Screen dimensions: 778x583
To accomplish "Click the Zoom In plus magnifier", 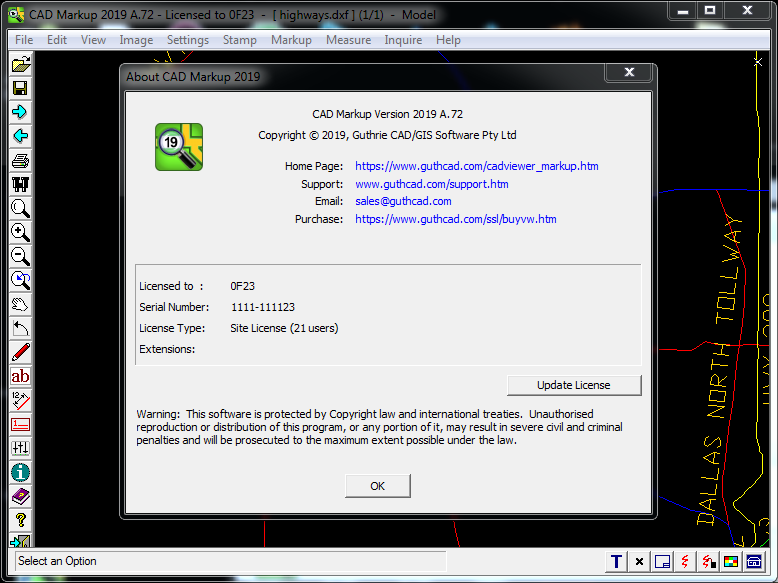I will pyautogui.click(x=20, y=232).
